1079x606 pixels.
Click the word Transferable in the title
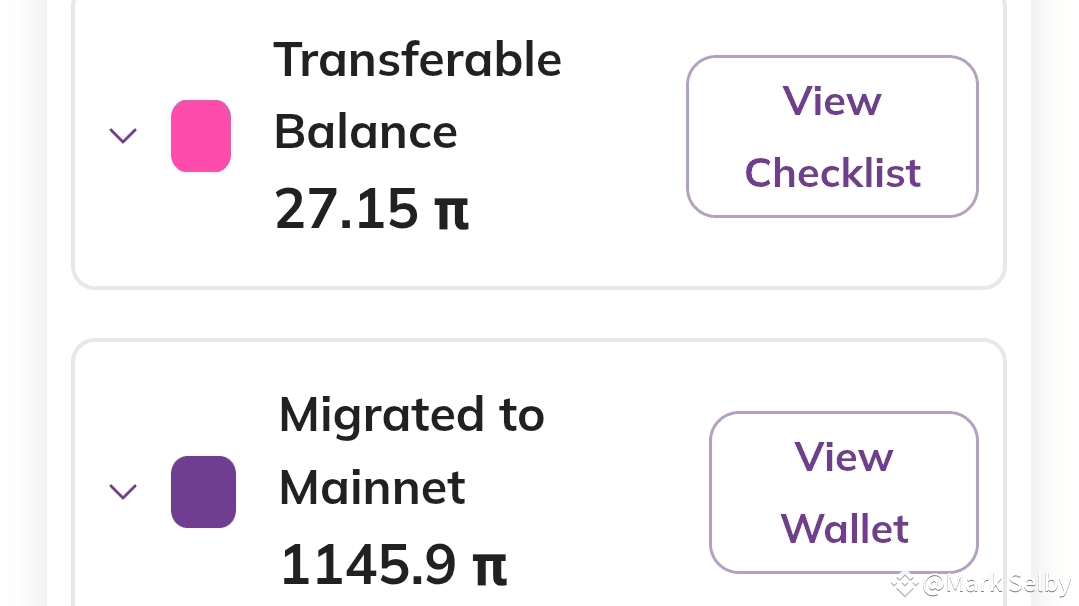click(x=417, y=60)
